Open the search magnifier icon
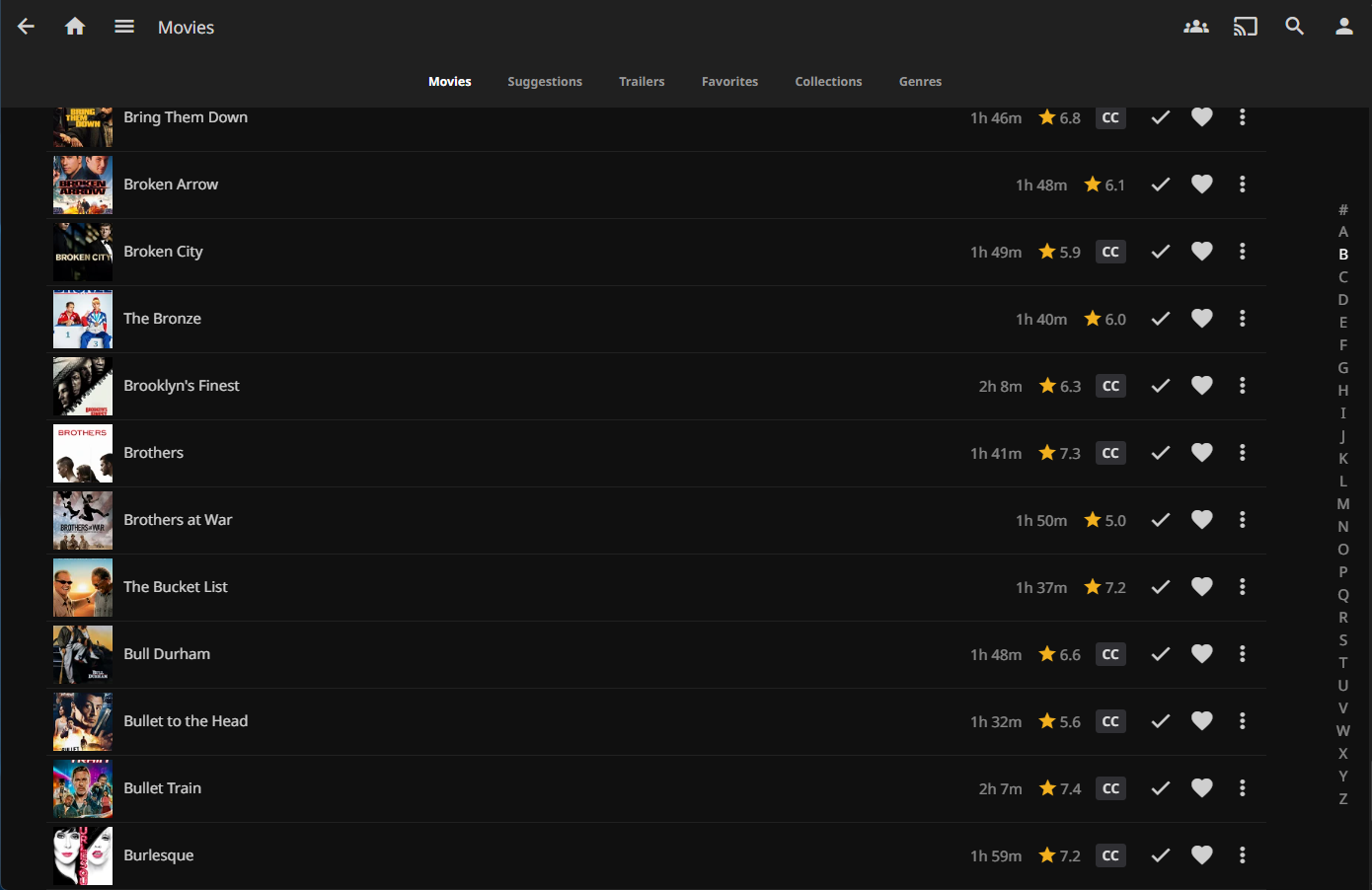Image resolution: width=1372 pixels, height=890 pixels. [x=1295, y=27]
